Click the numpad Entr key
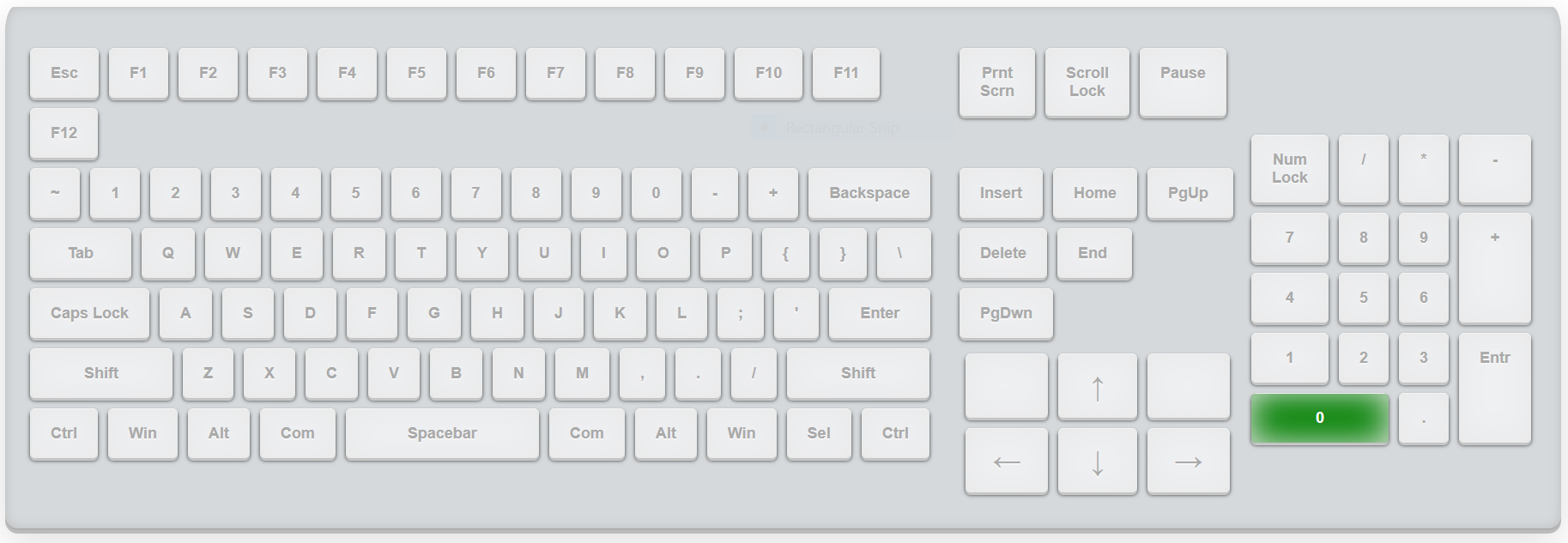Image resolution: width=1568 pixels, height=543 pixels. [1494, 389]
